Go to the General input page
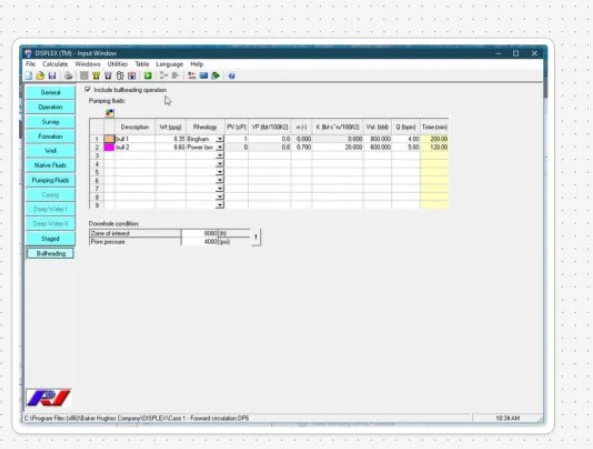The image size is (593, 449). coord(50,92)
